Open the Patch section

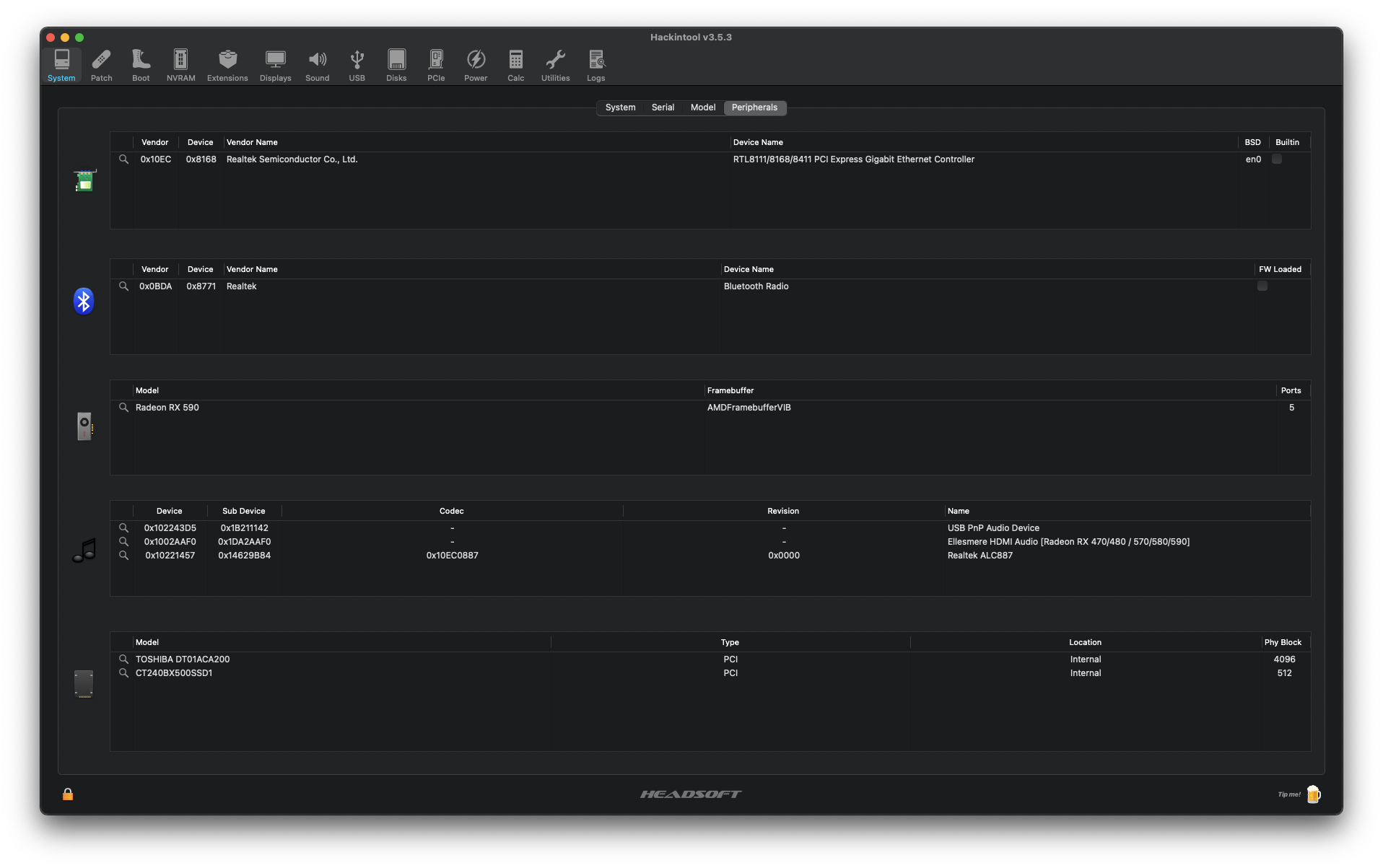pyautogui.click(x=101, y=65)
